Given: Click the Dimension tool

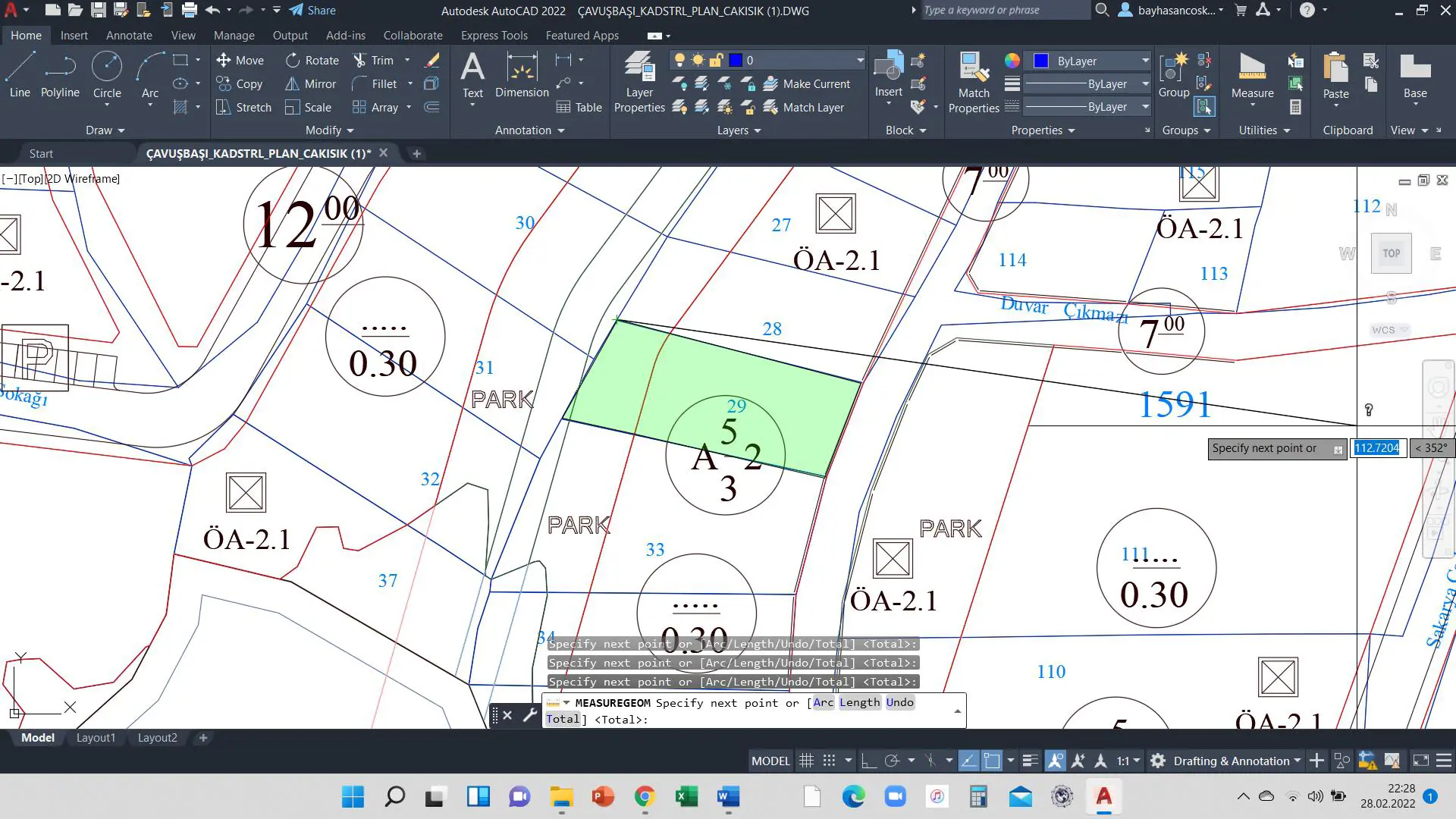Looking at the screenshot, I should click(x=522, y=74).
